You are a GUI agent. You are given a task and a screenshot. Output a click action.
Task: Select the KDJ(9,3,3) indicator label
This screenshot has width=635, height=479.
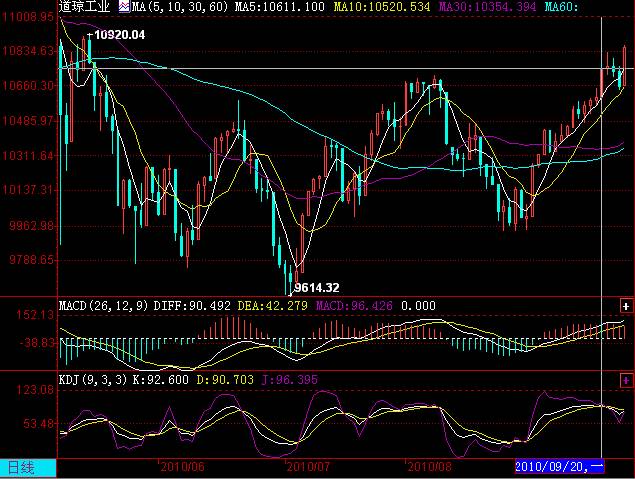point(93,380)
